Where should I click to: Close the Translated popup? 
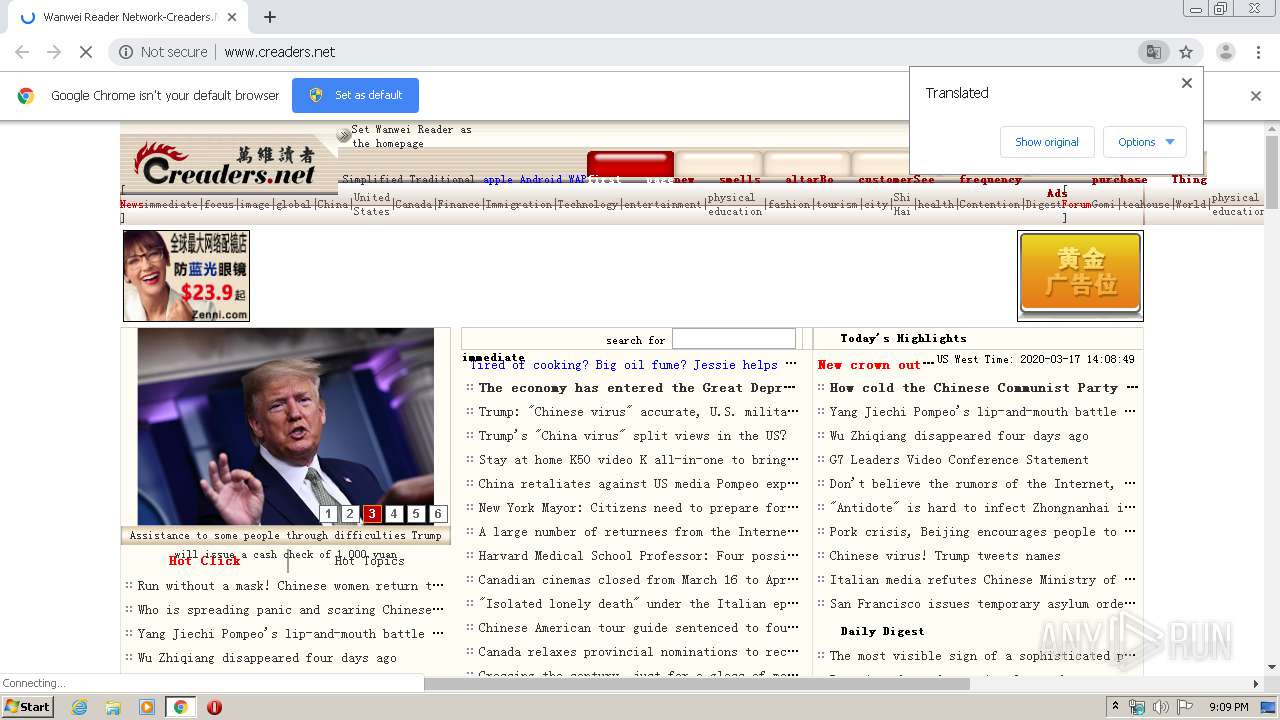click(1187, 83)
